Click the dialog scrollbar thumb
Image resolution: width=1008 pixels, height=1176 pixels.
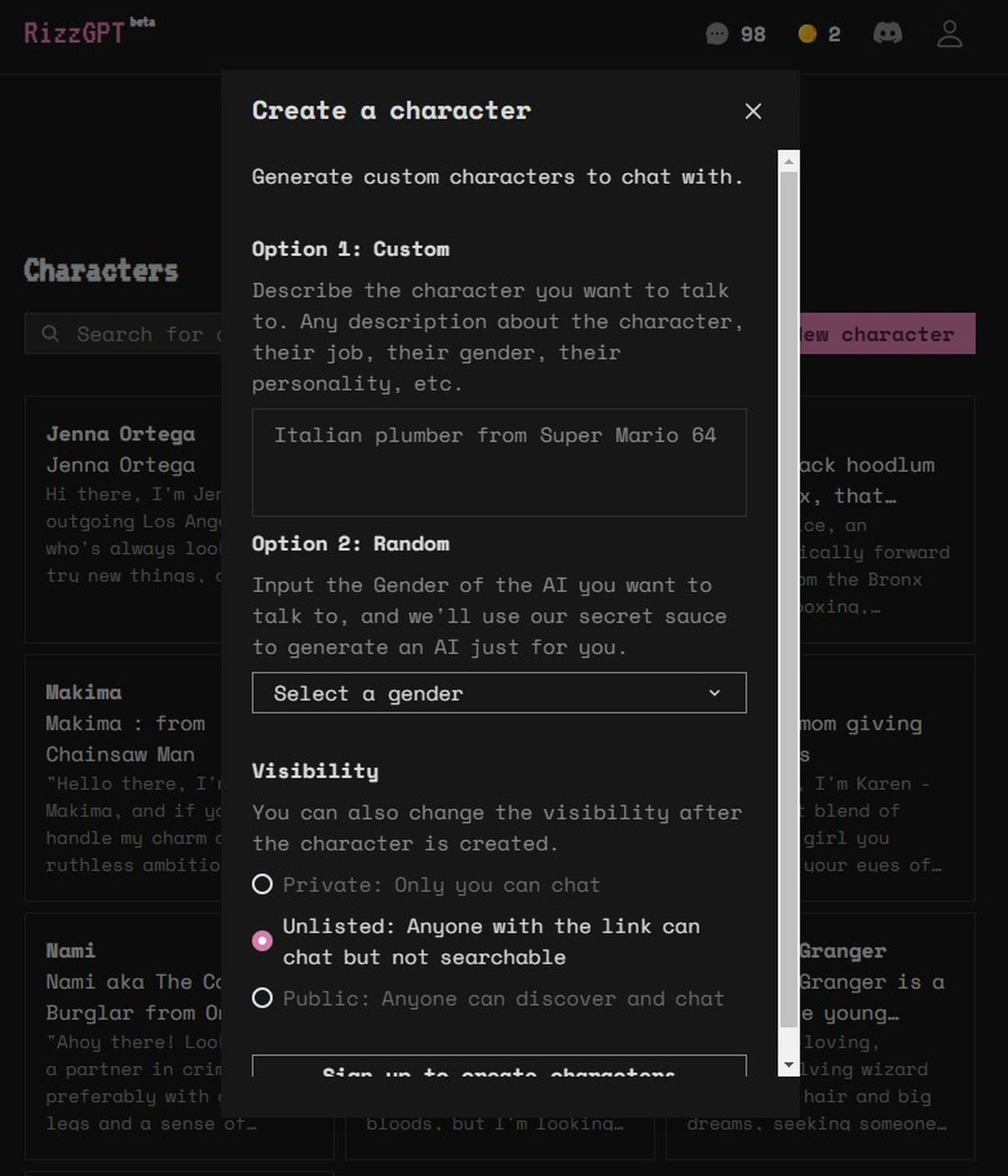point(788,600)
